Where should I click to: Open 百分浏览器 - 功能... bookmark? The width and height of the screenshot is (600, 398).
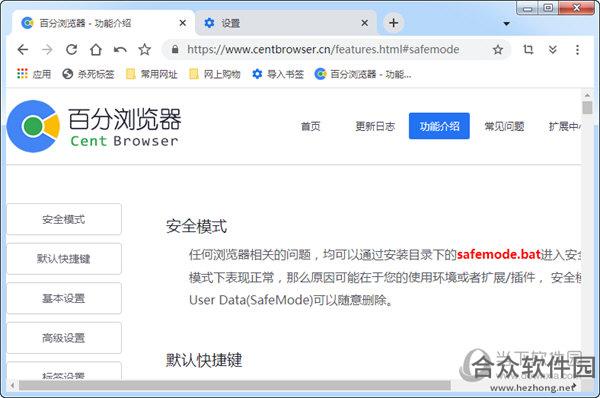363,74
